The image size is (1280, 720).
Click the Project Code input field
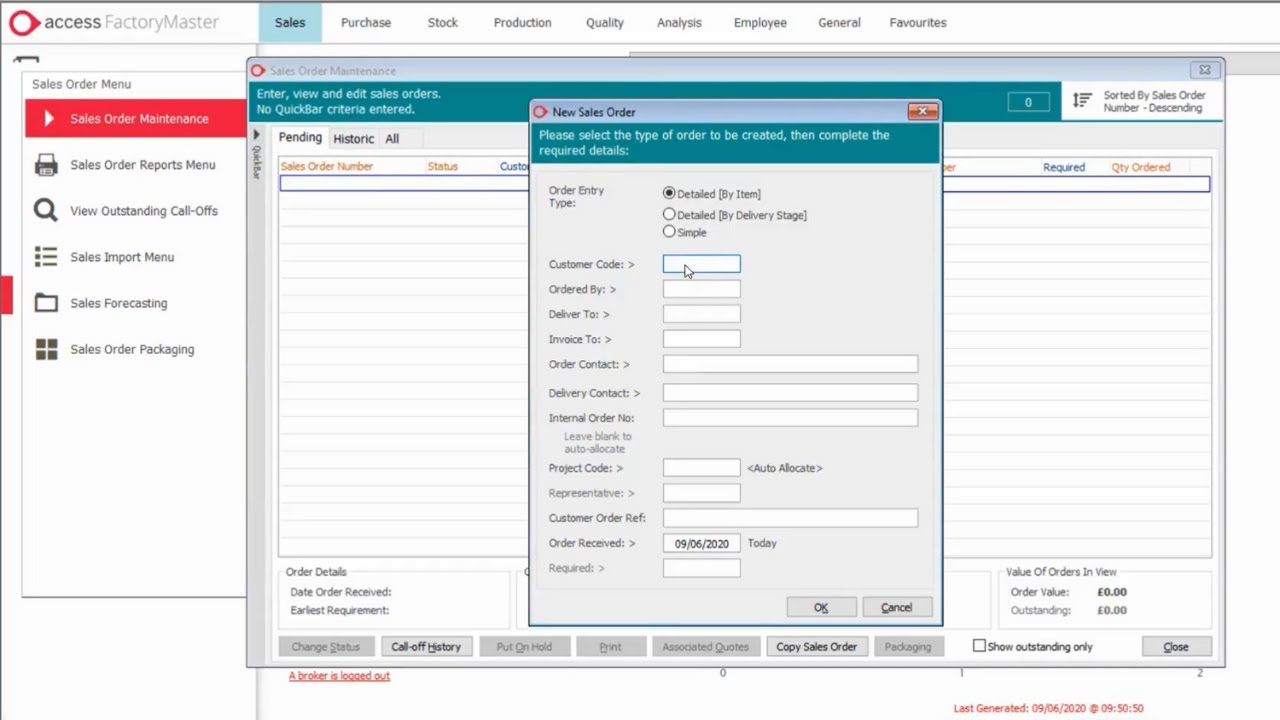coord(702,468)
